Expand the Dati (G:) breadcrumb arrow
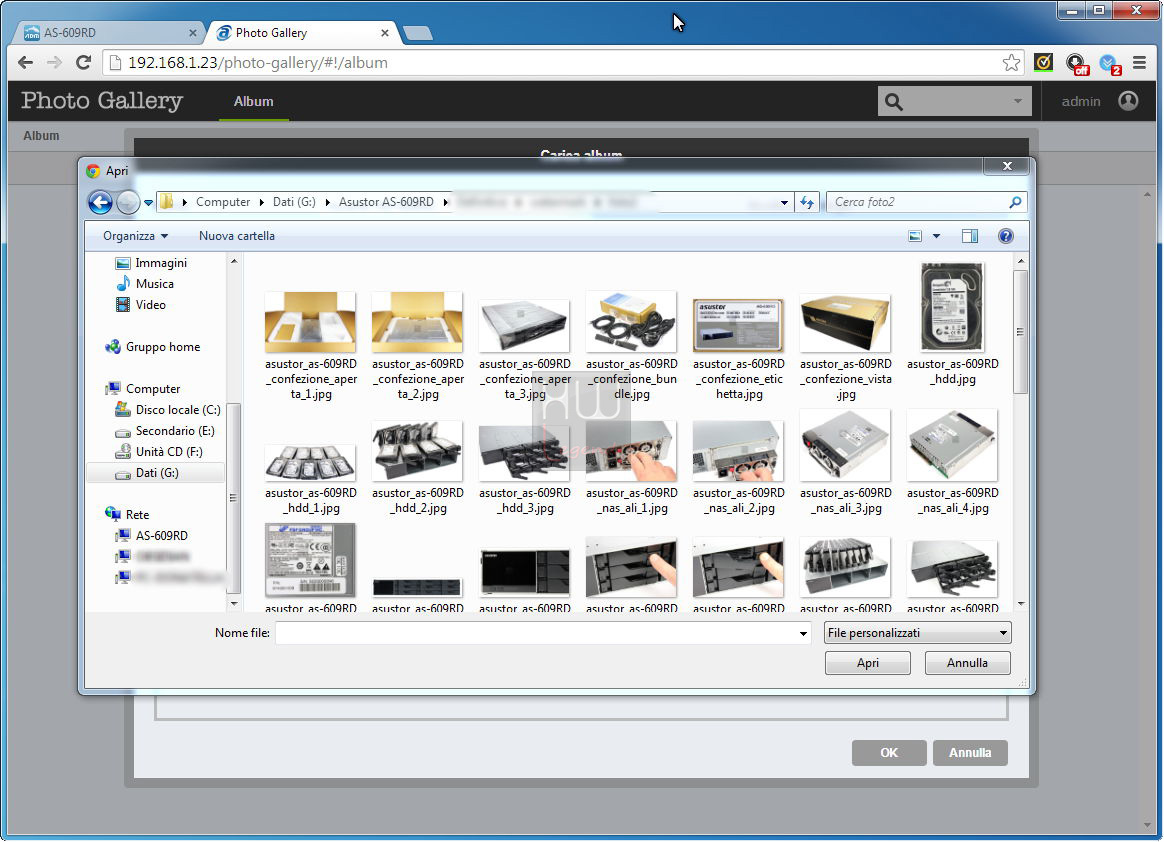Viewport: 1164px width, 842px height. [x=327, y=202]
